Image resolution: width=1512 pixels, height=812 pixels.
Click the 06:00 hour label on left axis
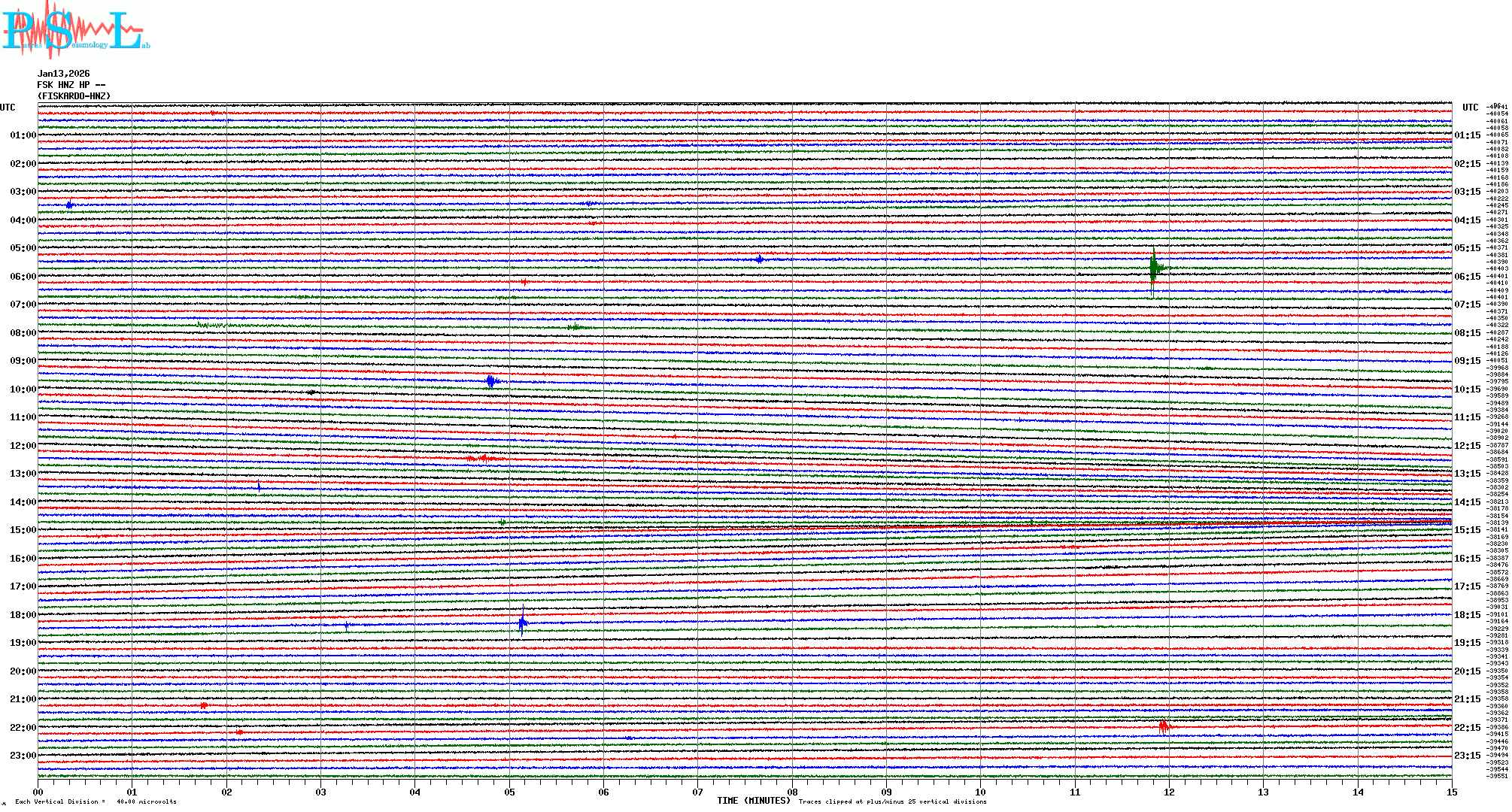click(23, 277)
